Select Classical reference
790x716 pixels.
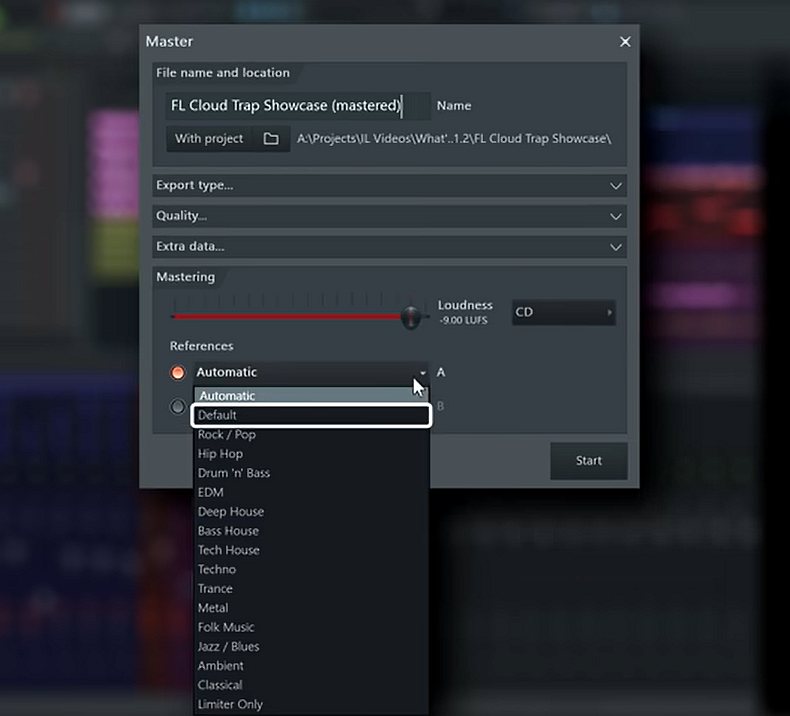click(x=311, y=685)
